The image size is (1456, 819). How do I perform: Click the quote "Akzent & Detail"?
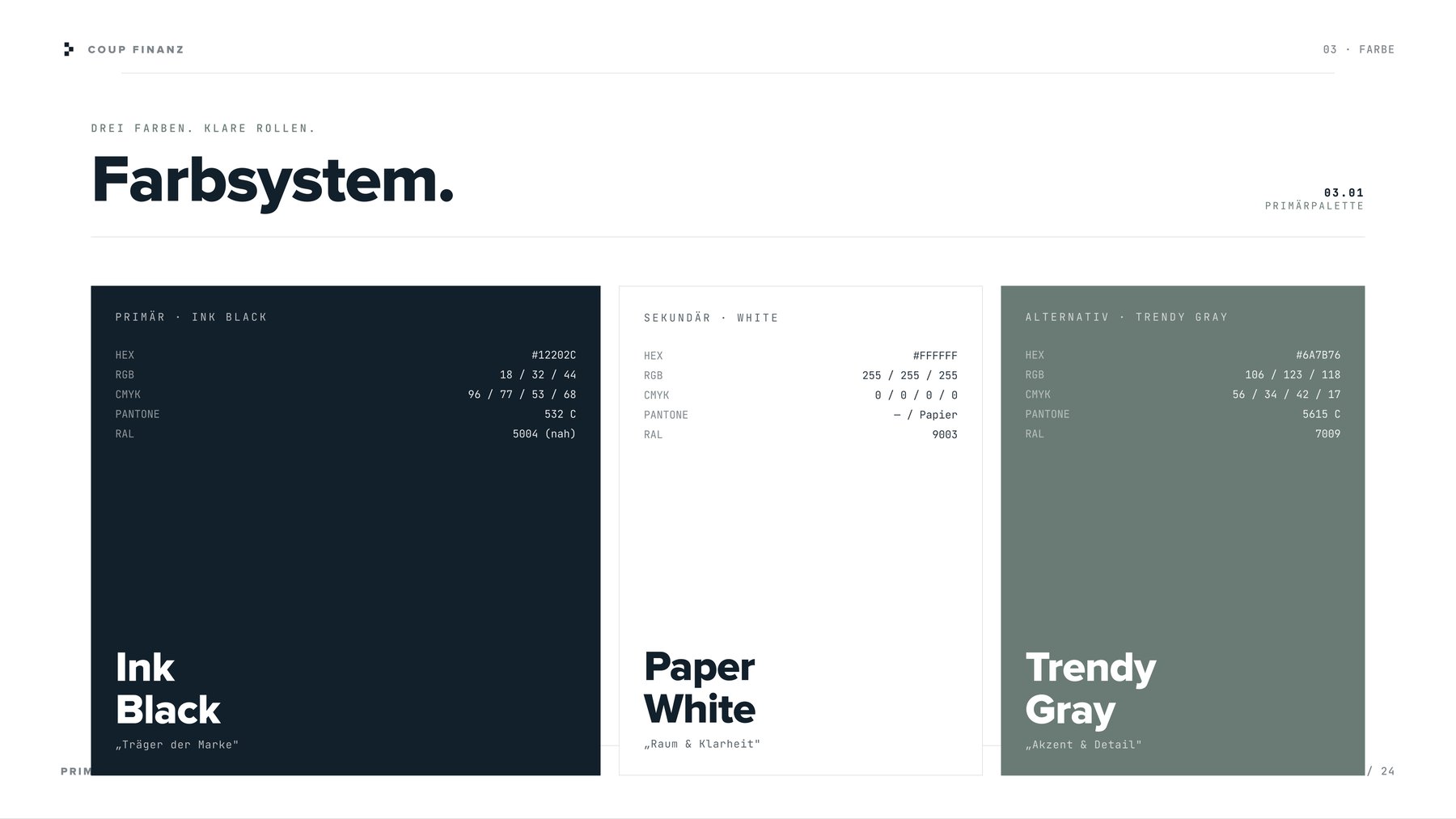1084,745
